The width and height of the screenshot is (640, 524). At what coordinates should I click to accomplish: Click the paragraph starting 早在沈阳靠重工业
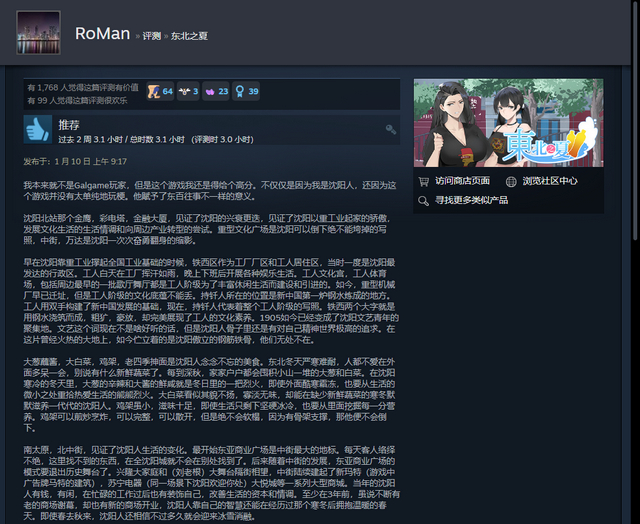[x=211, y=301]
